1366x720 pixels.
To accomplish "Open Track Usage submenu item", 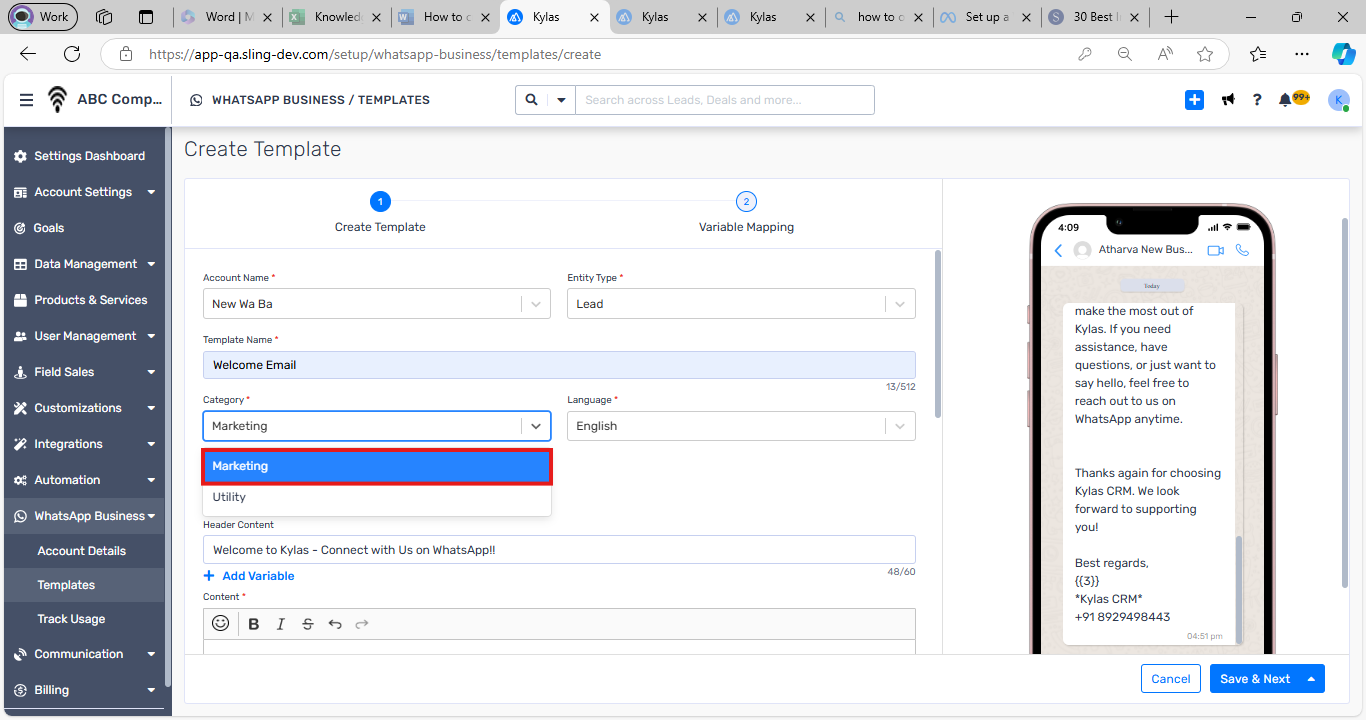I will click(x=86, y=619).
